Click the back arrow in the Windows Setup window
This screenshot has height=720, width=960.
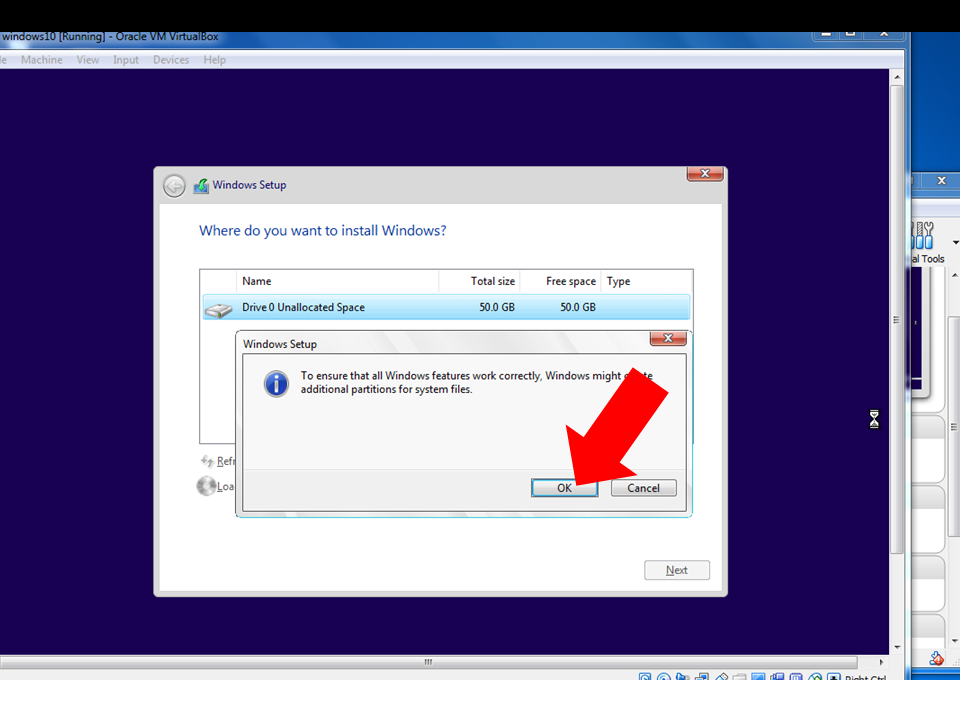click(x=174, y=185)
